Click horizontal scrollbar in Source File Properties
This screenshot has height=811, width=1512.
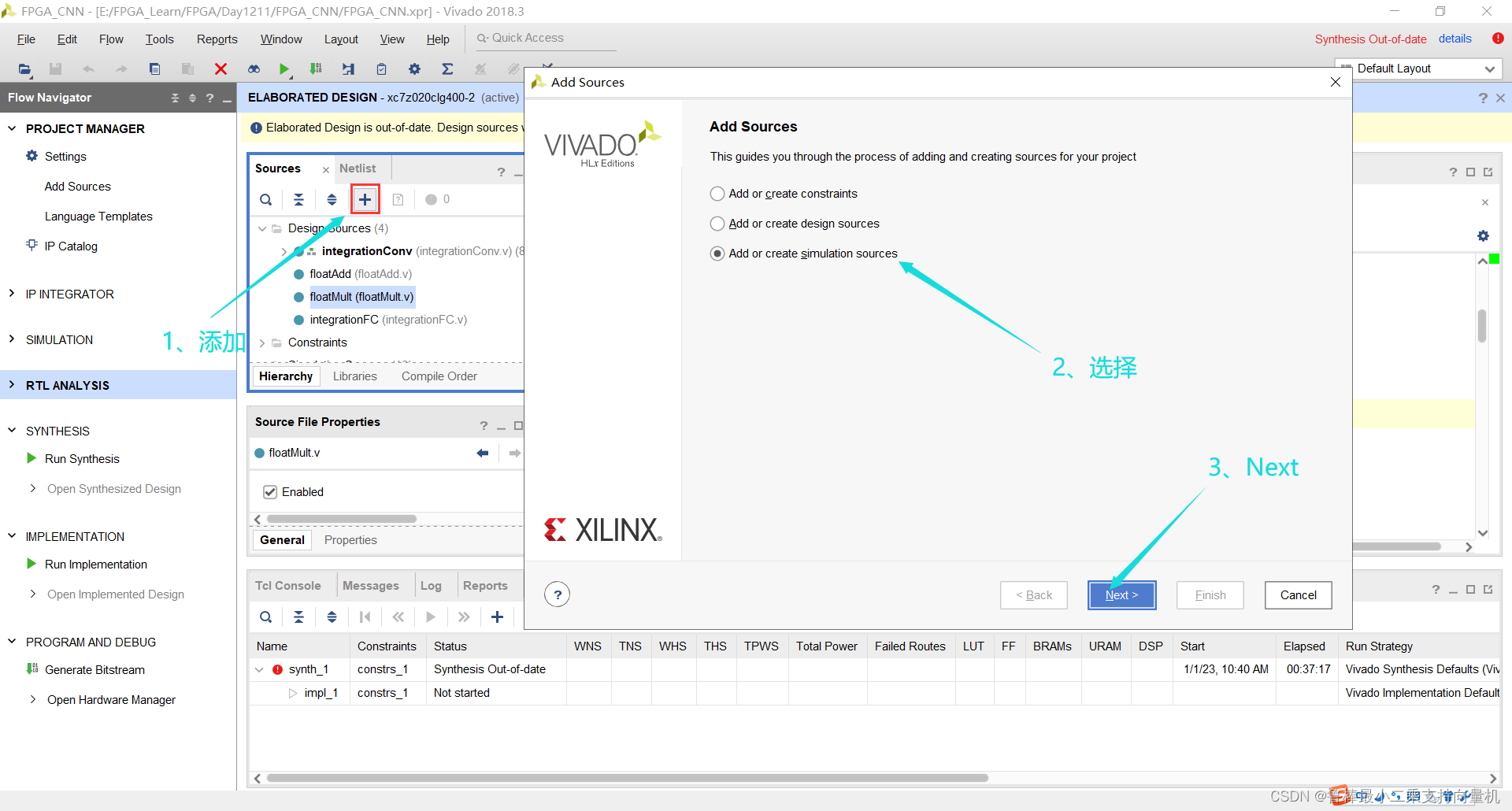(x=342, y=519)
